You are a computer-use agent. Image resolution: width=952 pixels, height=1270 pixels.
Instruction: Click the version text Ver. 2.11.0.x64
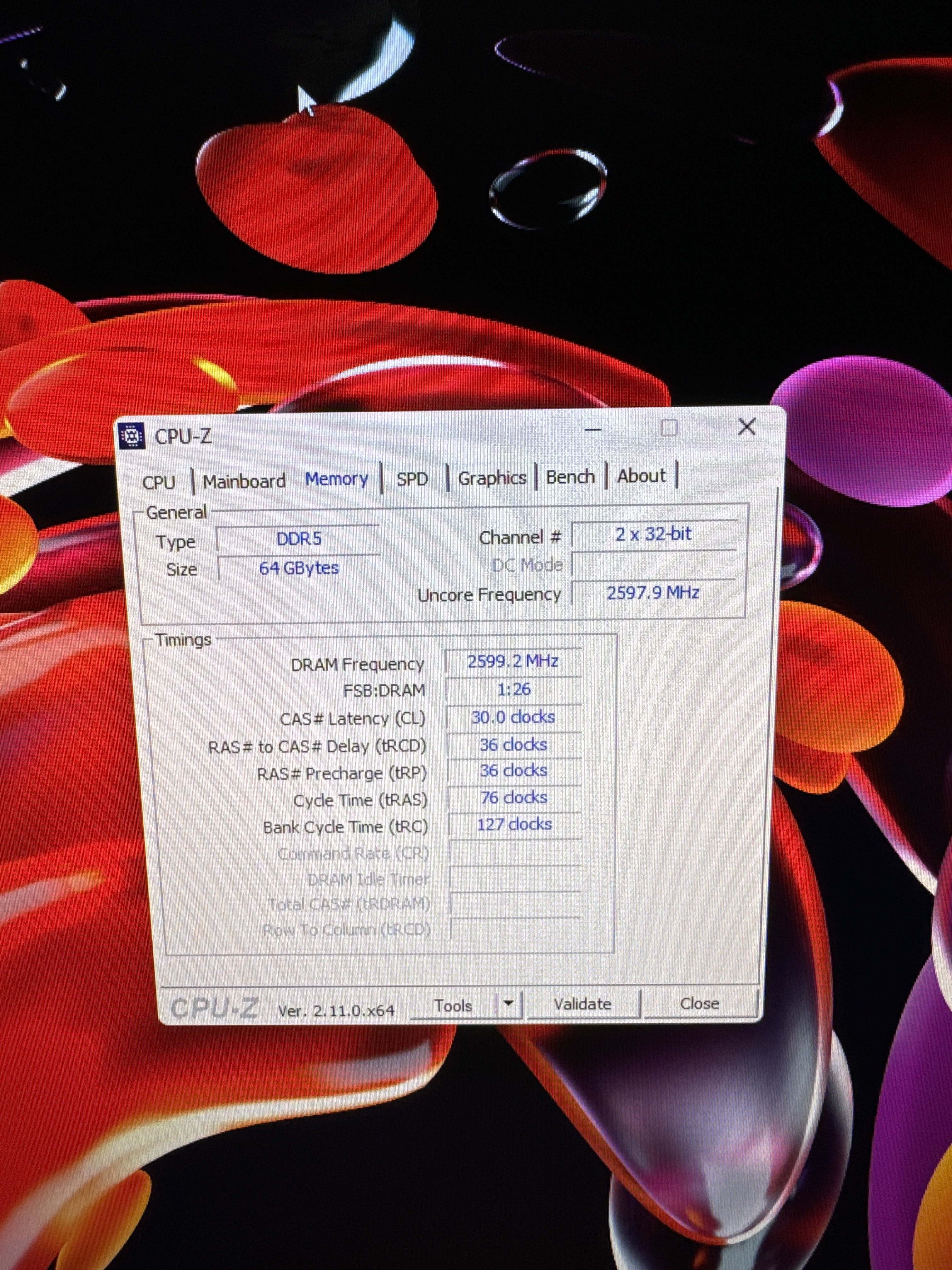pos(336,1010)
